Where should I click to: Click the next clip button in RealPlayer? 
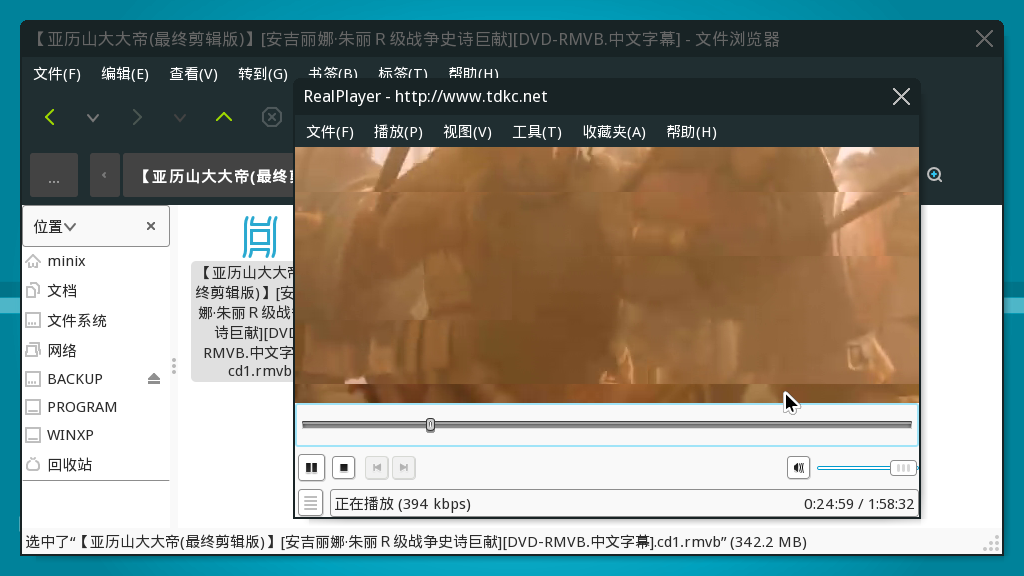[404, 468]
